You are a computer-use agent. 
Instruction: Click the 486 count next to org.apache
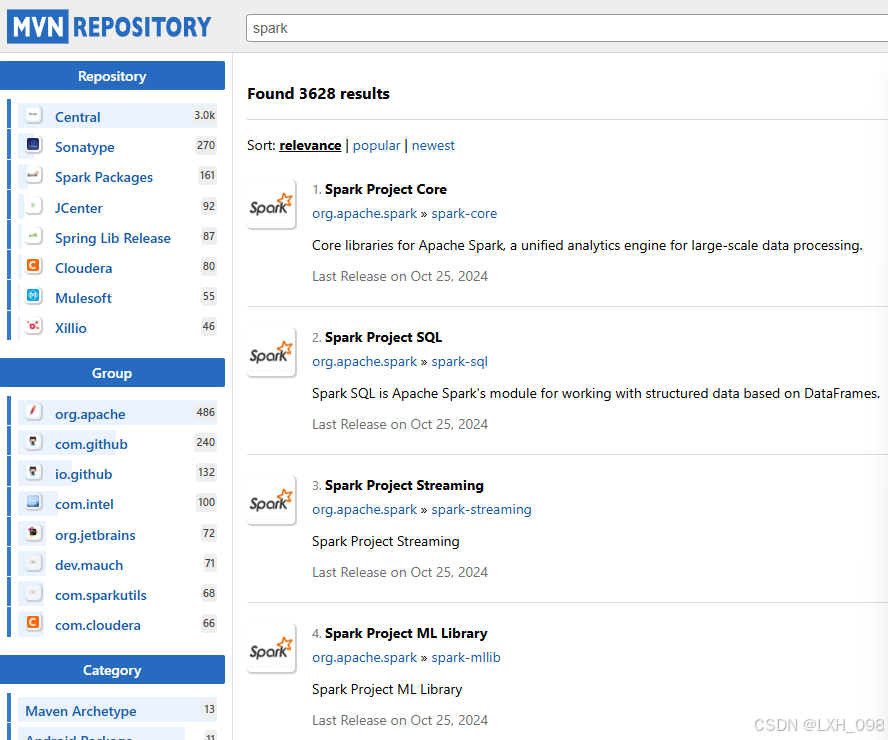(206, 412)
